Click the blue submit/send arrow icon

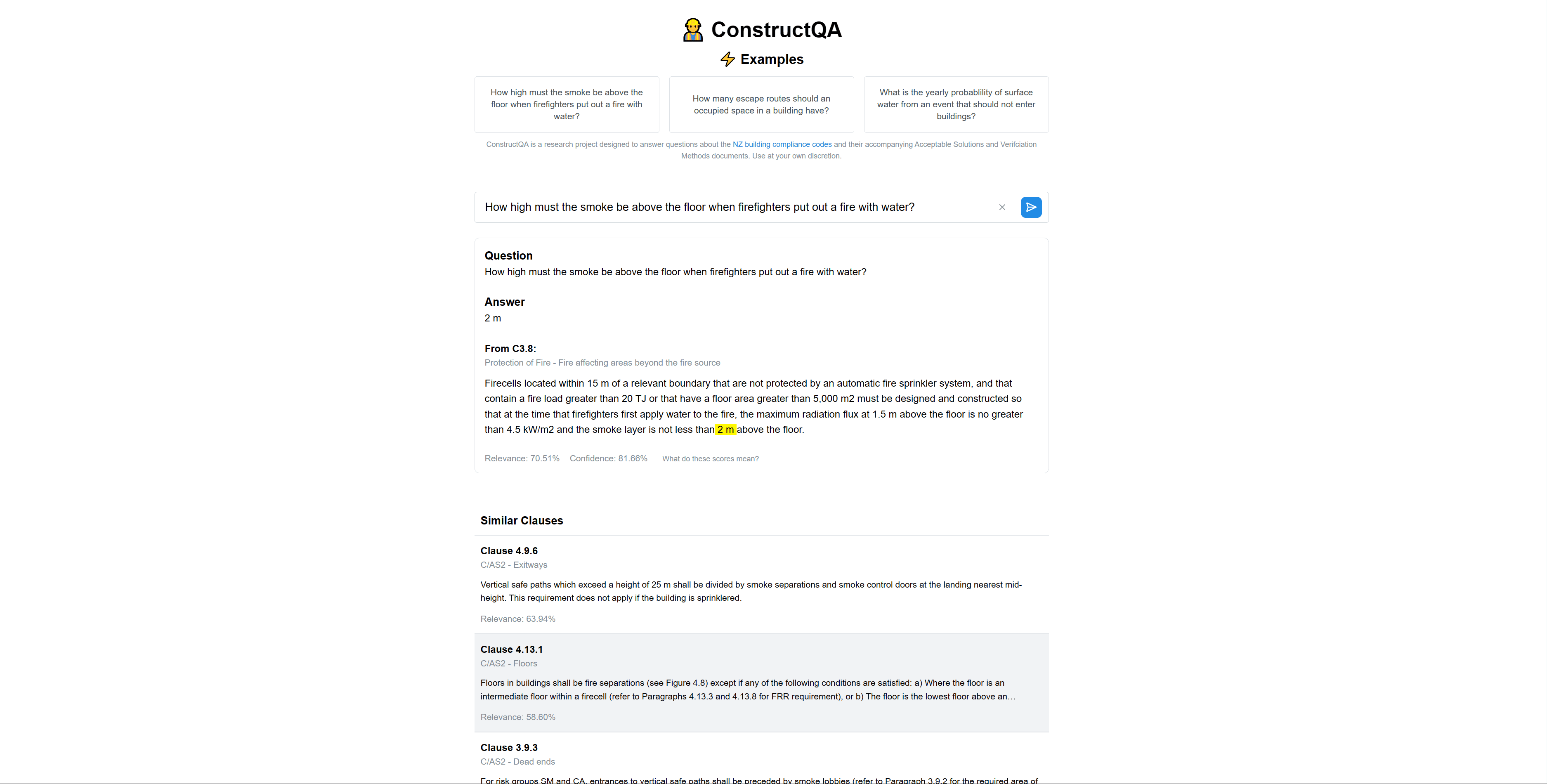tap(1031, 207)
